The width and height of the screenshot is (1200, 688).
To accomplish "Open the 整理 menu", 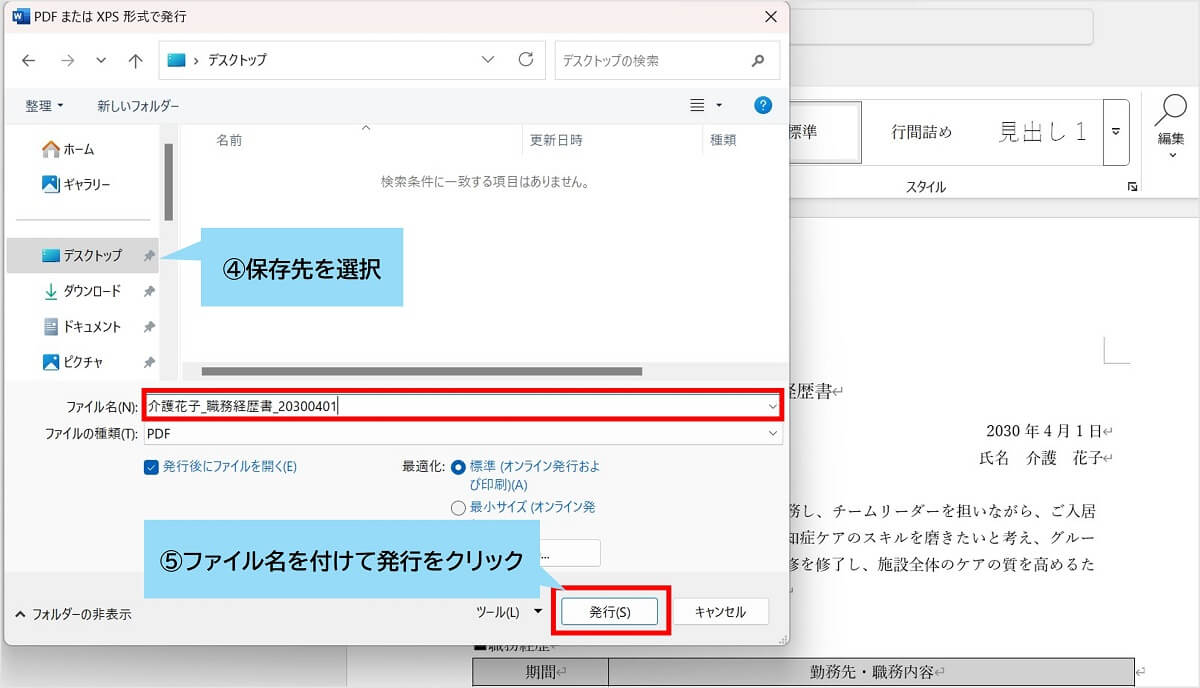I will (x=44, y=106).
